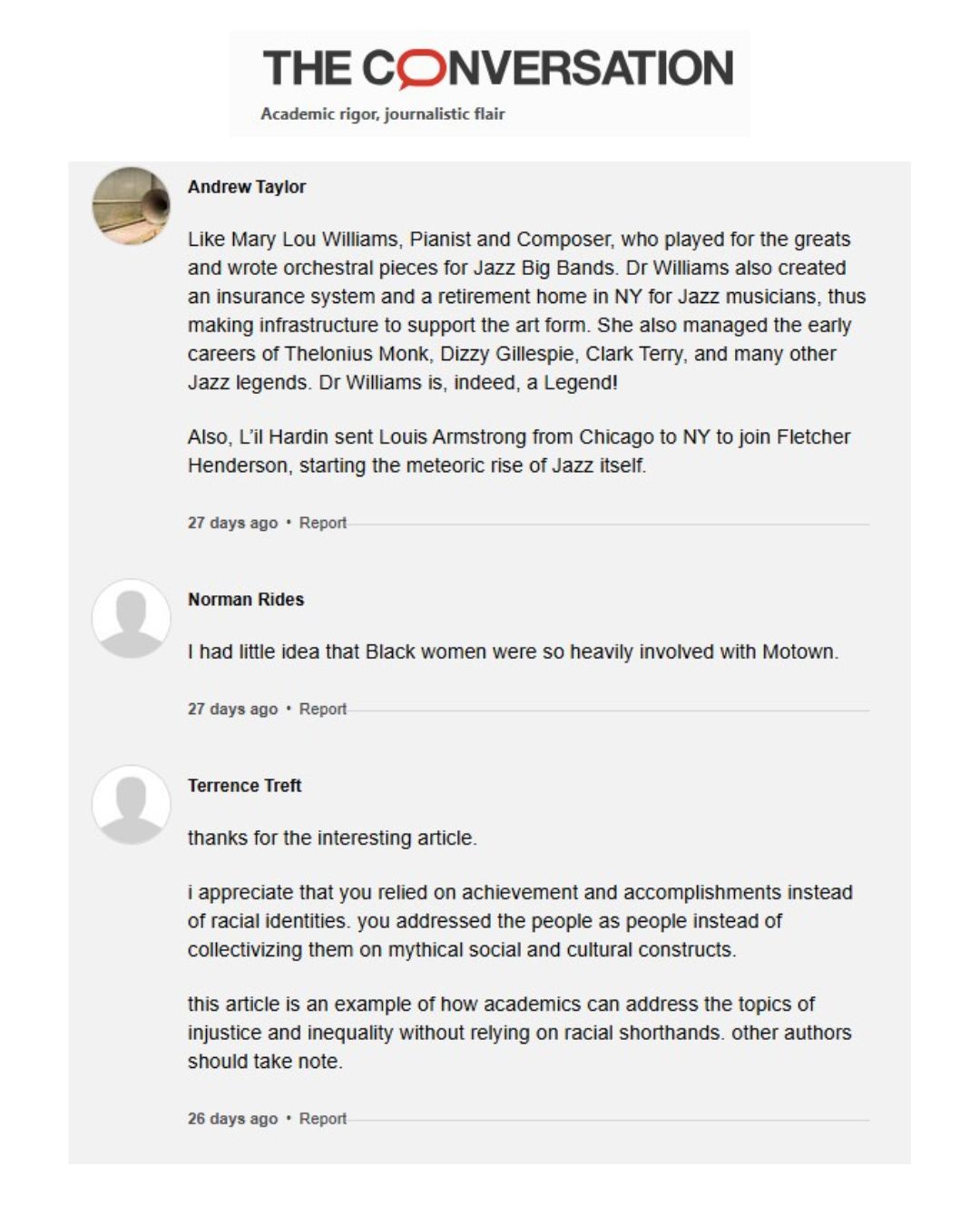Report Norman Rides' comment
980x1225 pixels.
323,709
